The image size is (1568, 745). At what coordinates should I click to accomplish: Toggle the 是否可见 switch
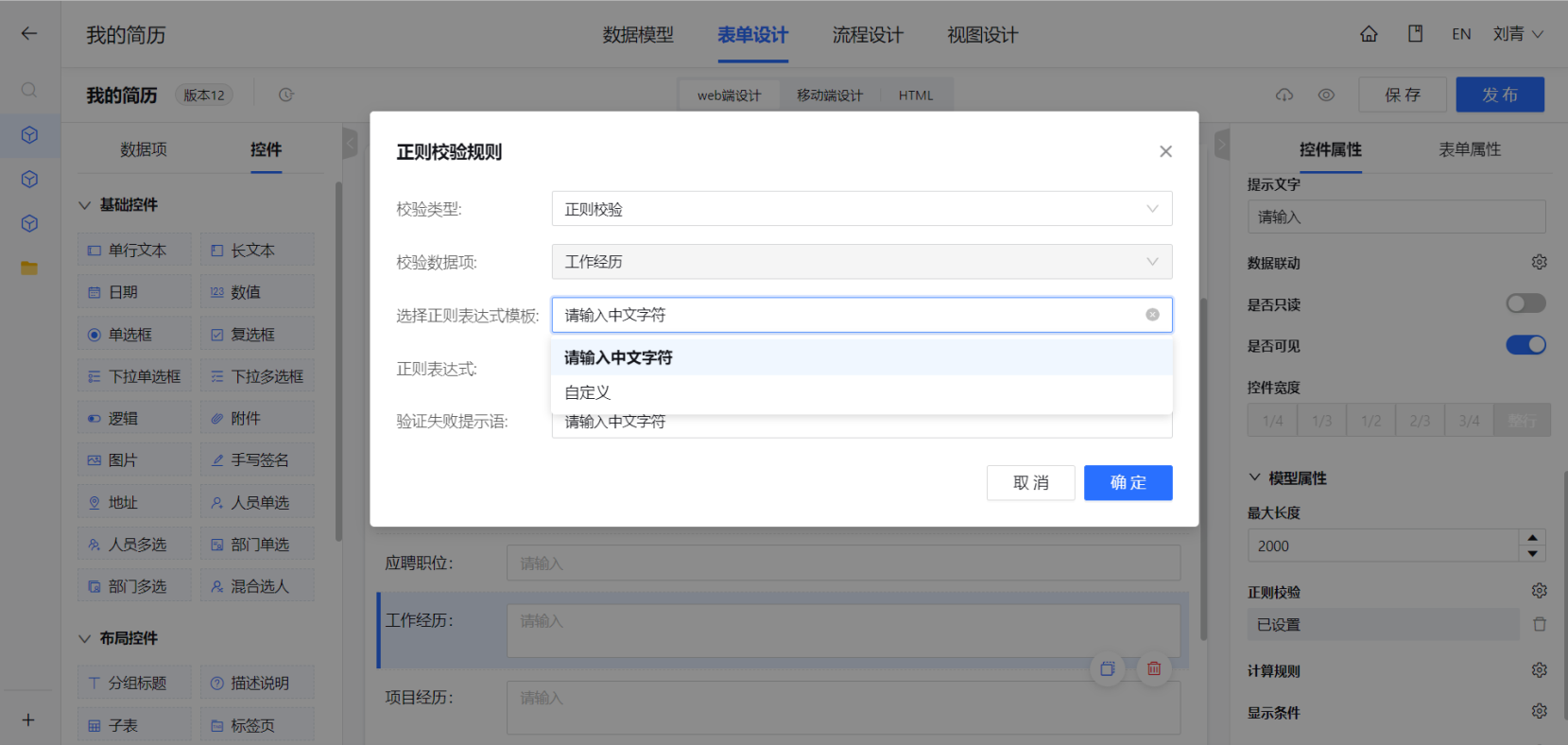click(1525, 345)
